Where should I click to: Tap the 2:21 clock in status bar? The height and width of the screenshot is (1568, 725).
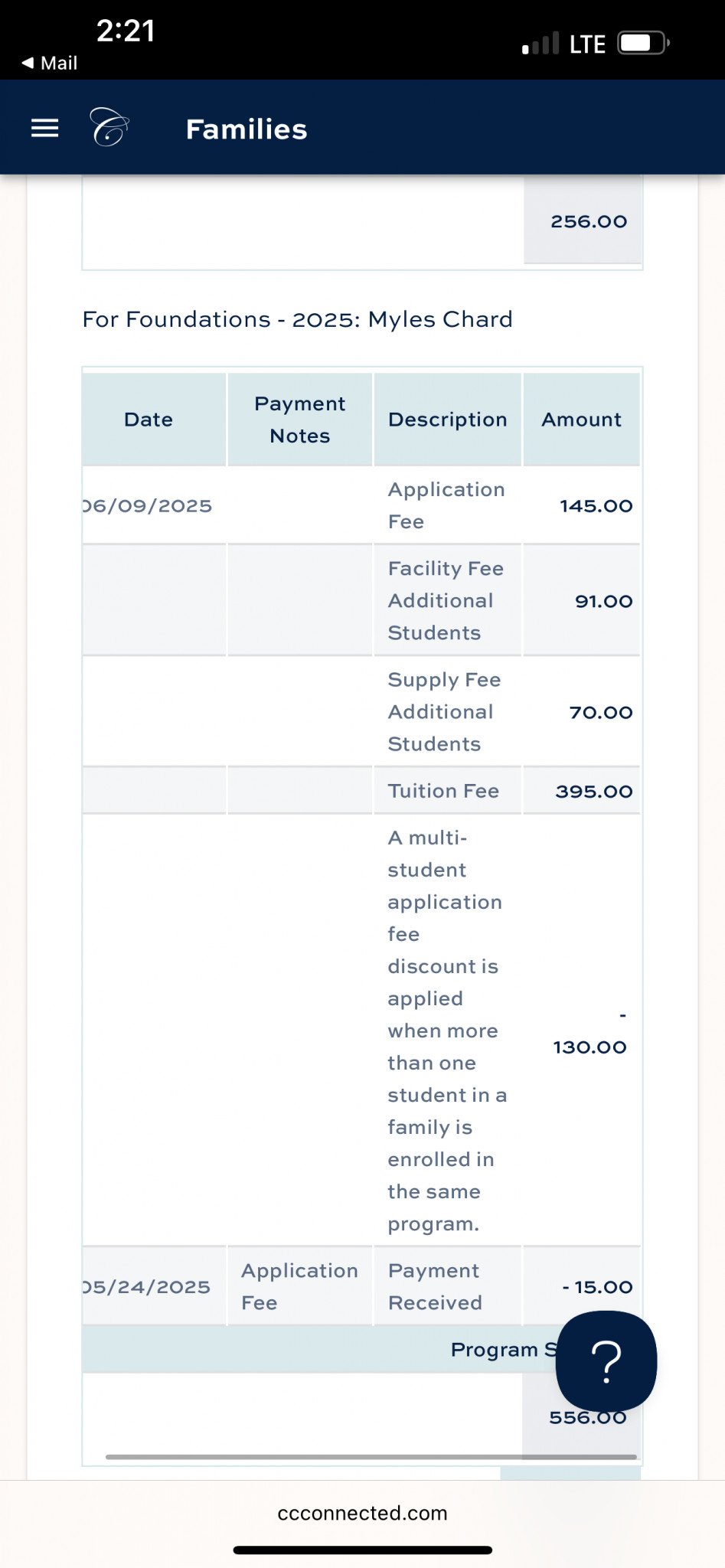point(126,31)
